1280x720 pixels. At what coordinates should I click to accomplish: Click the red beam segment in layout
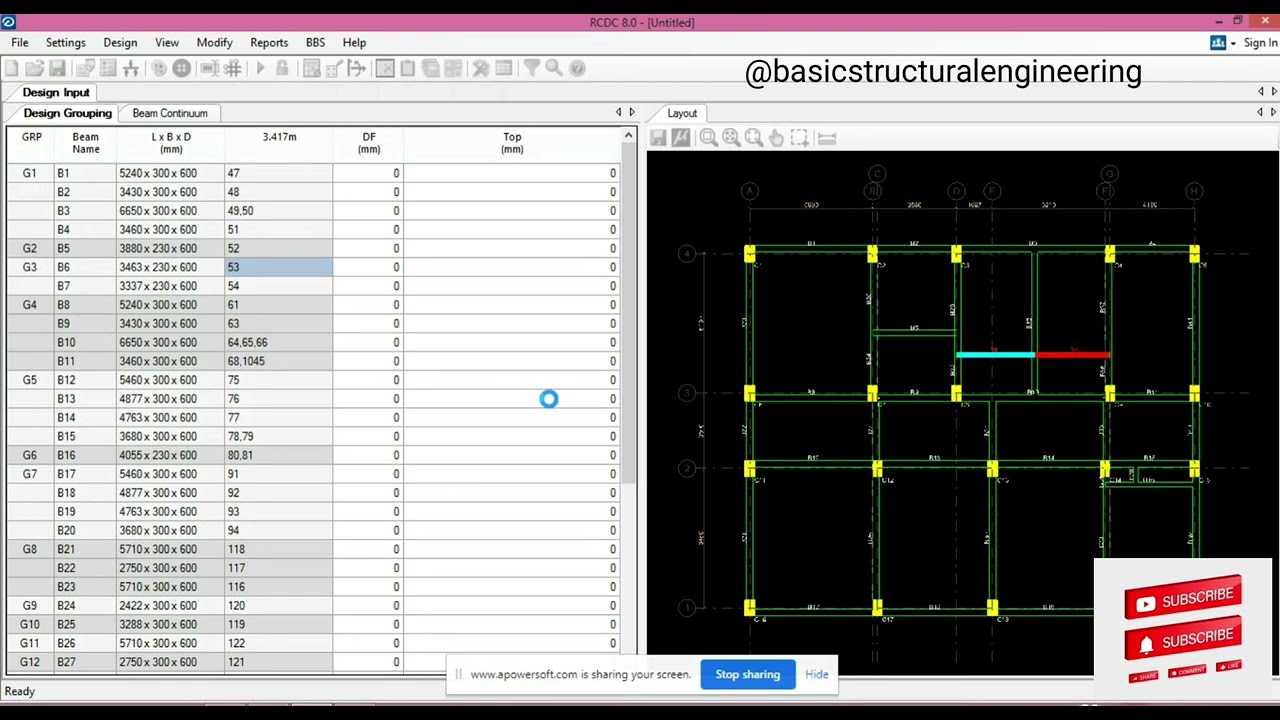pyautogui.click(x=1073, y=354)
